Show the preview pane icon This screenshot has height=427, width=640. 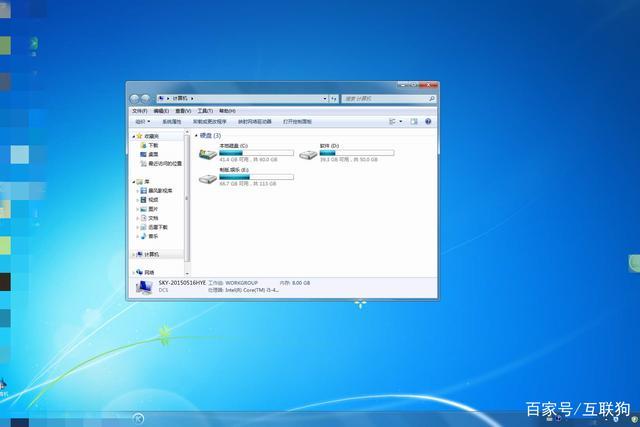click(x=414, y=121)
